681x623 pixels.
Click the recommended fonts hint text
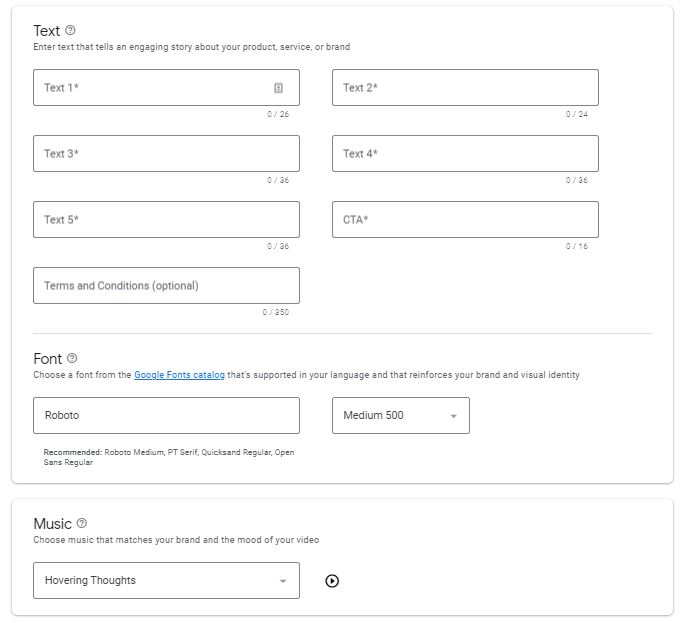coord(168,457)
